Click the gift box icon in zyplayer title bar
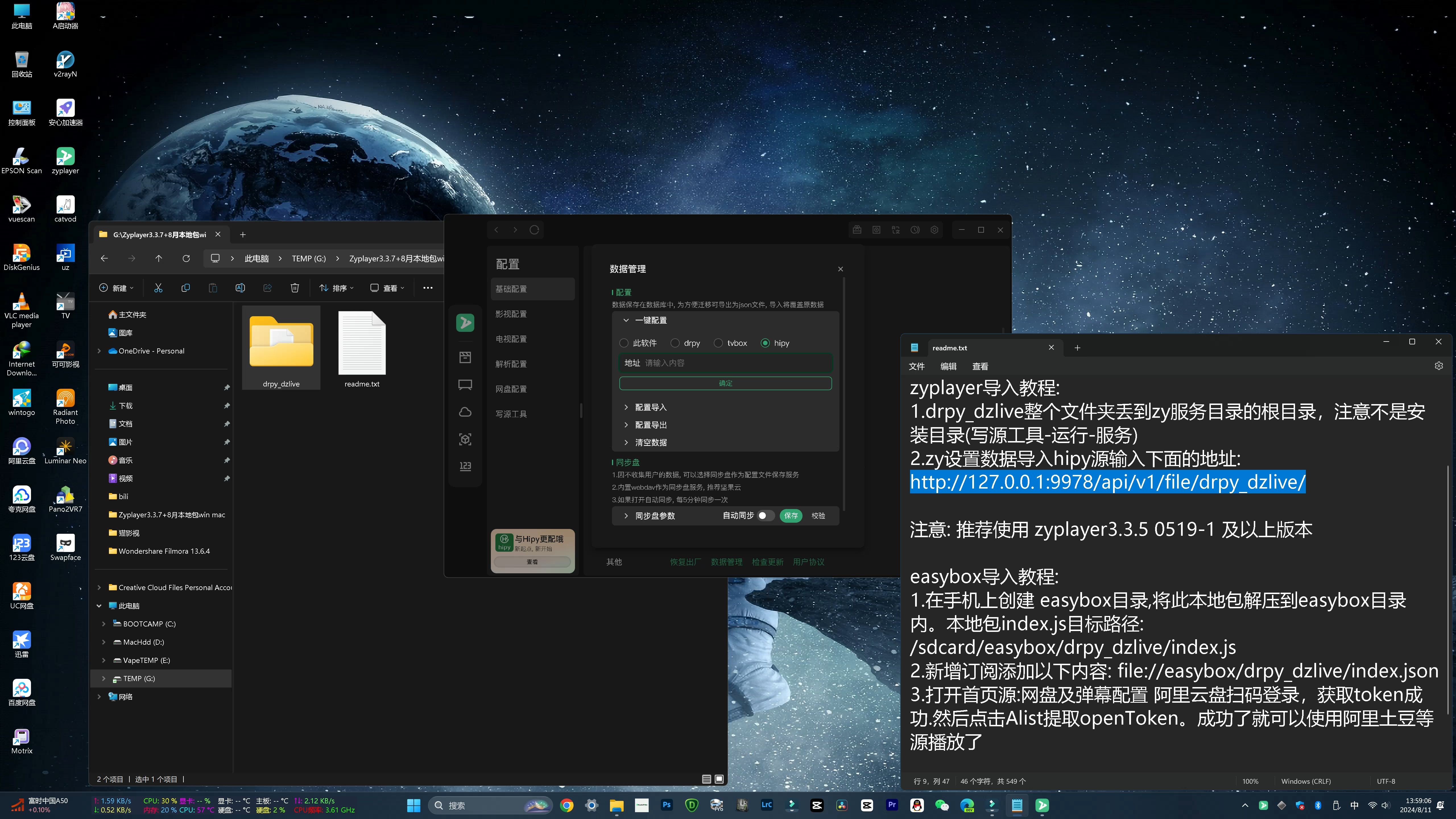Screen dimensions: 1456x819 (857, 230)
